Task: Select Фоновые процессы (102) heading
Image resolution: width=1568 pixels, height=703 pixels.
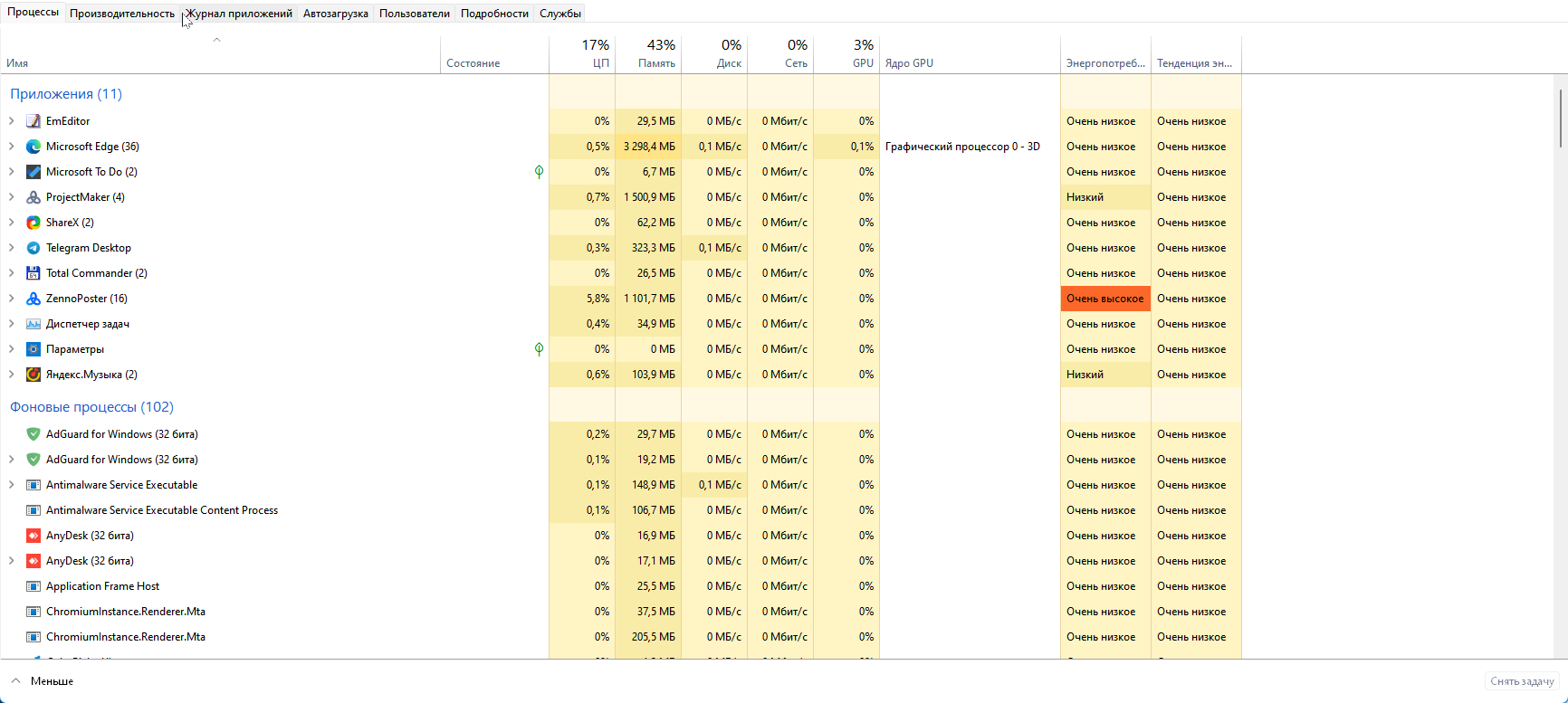Action: 91,407
